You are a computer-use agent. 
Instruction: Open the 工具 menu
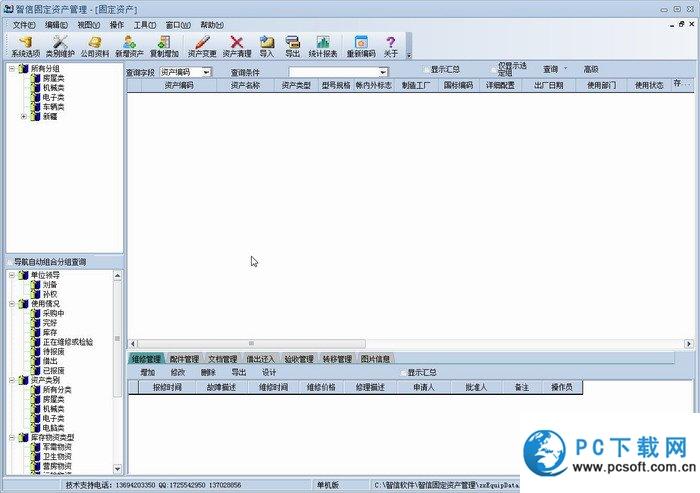click(x=145, y=25)
